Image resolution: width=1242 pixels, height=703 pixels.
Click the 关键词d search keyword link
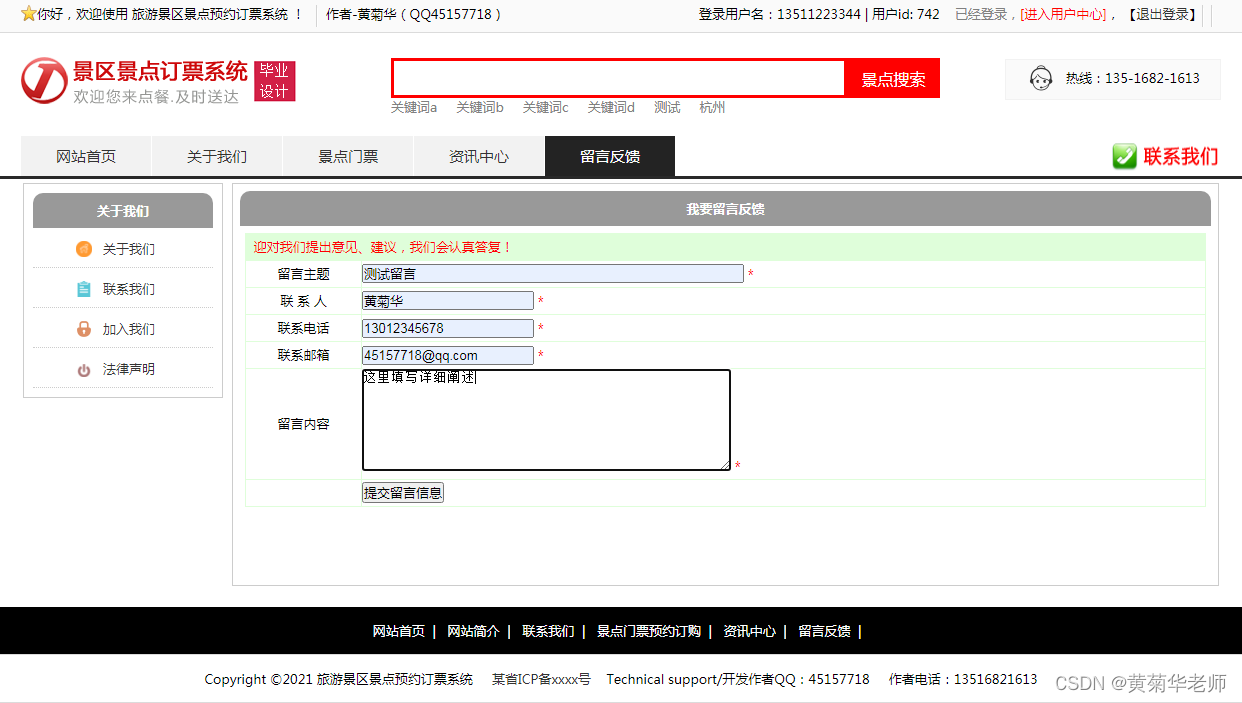(x=611, y=107)
